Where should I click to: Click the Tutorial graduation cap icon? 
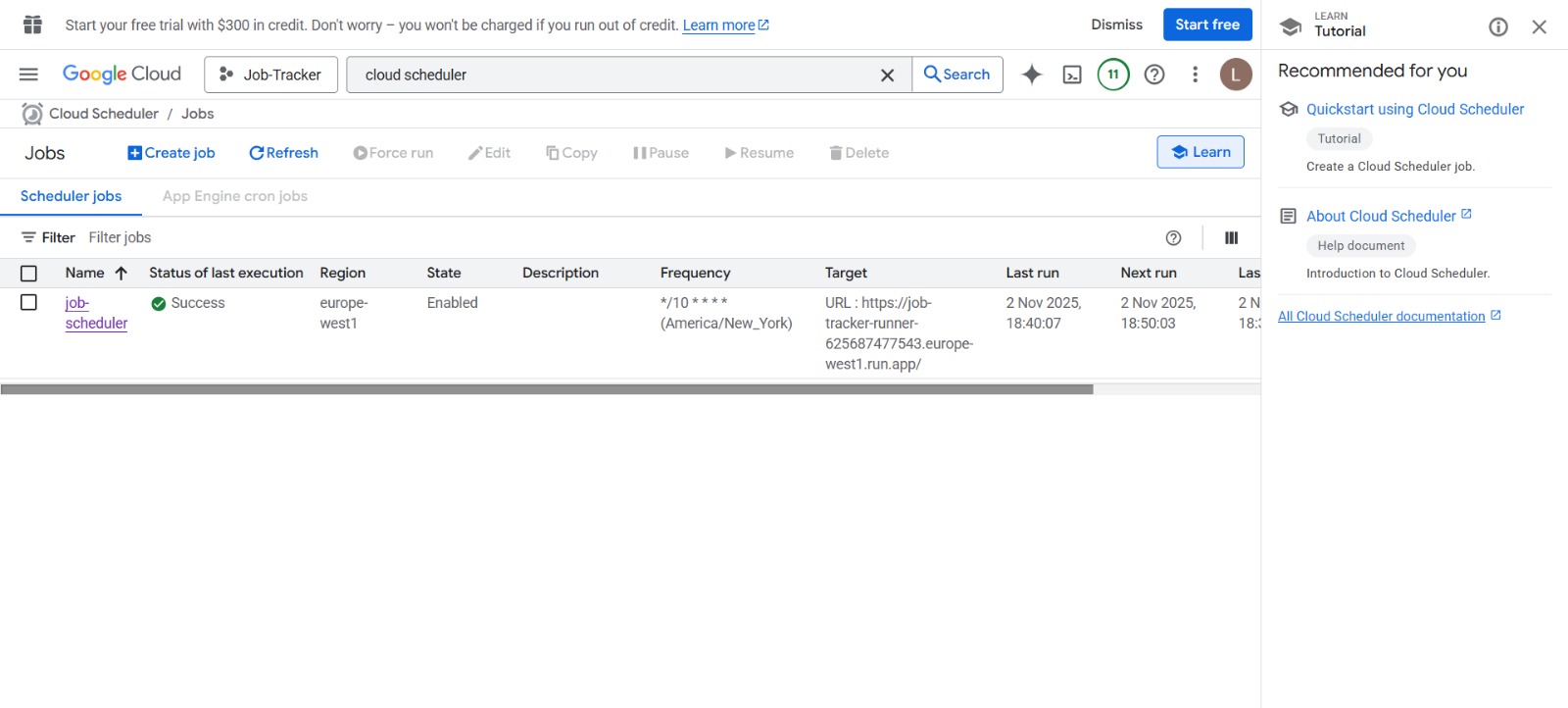click(1291, 26)
